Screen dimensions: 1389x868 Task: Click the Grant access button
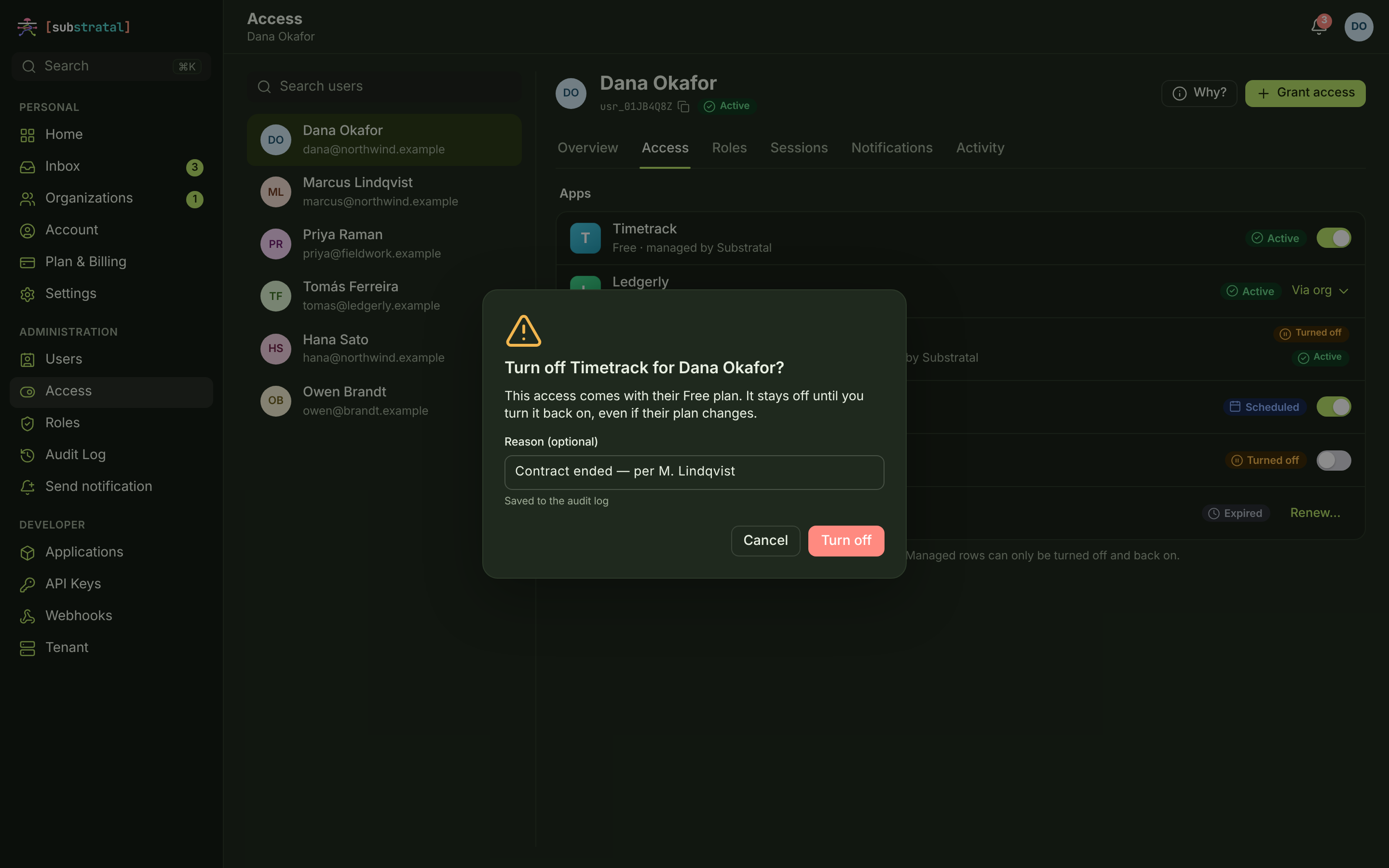tap(1305, 93)
